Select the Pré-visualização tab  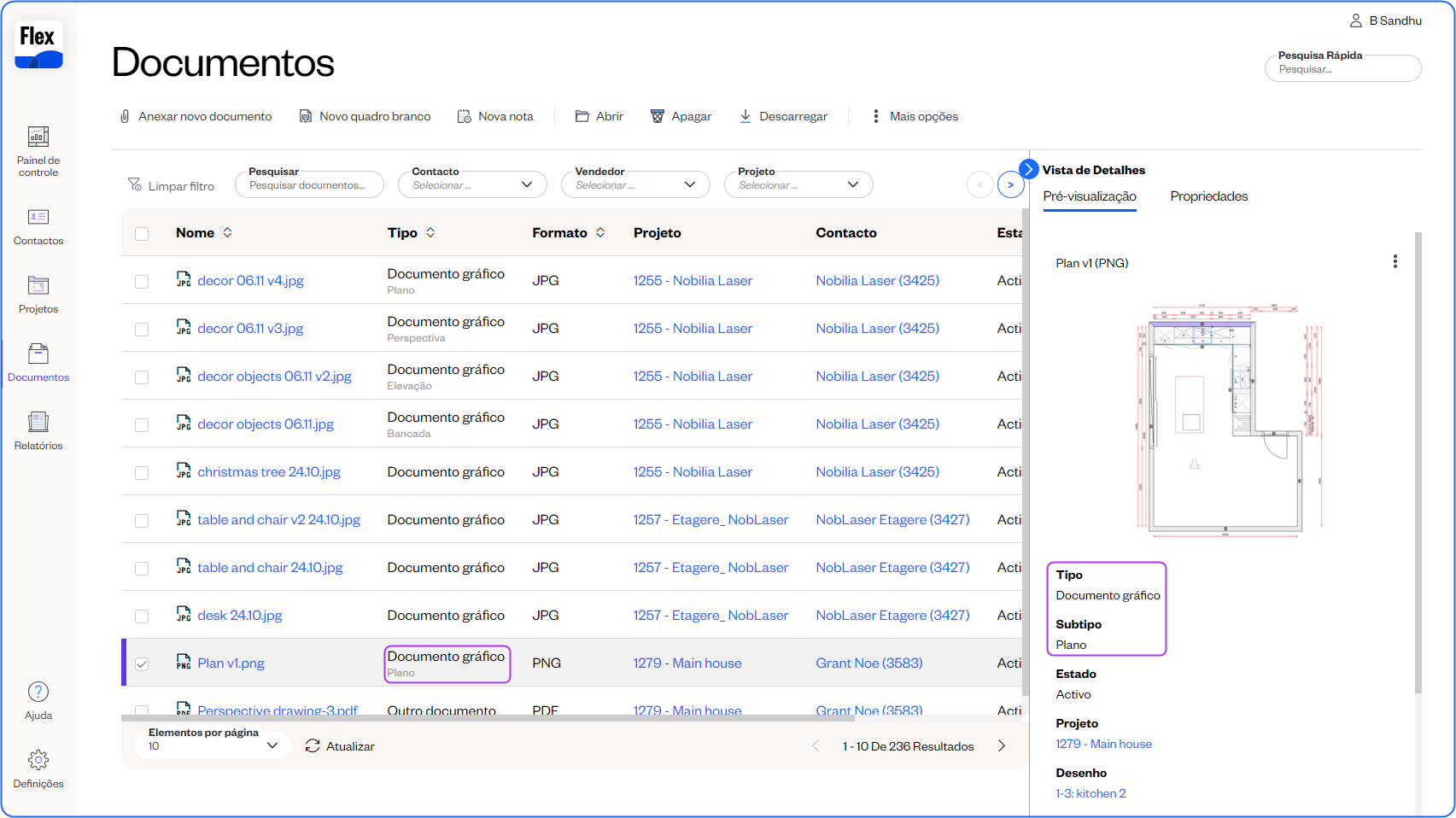click(x=1090, y=196)
